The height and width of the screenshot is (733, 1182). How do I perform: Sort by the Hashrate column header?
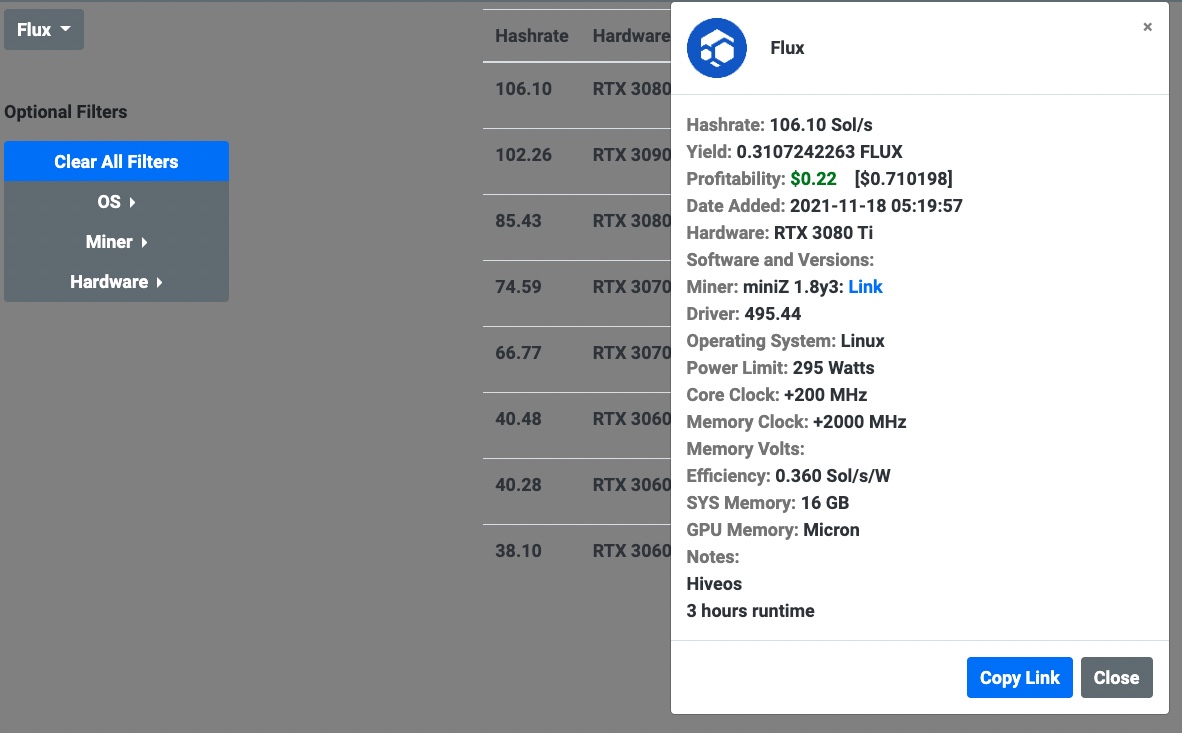click(x=531, y=36)
